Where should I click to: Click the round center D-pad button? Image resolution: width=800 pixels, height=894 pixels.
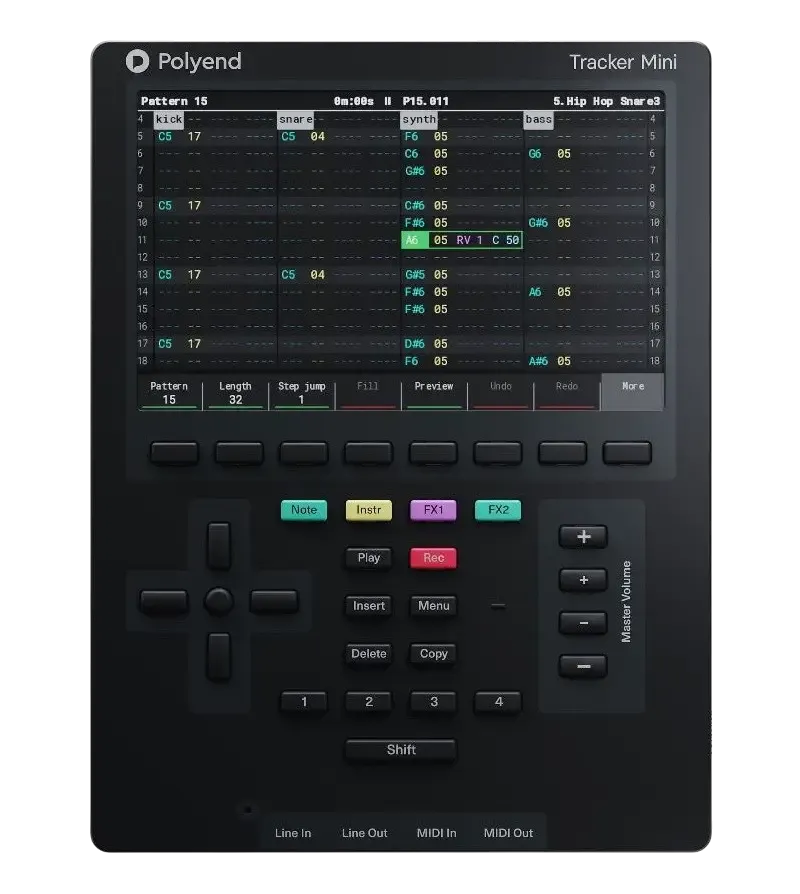219,601
